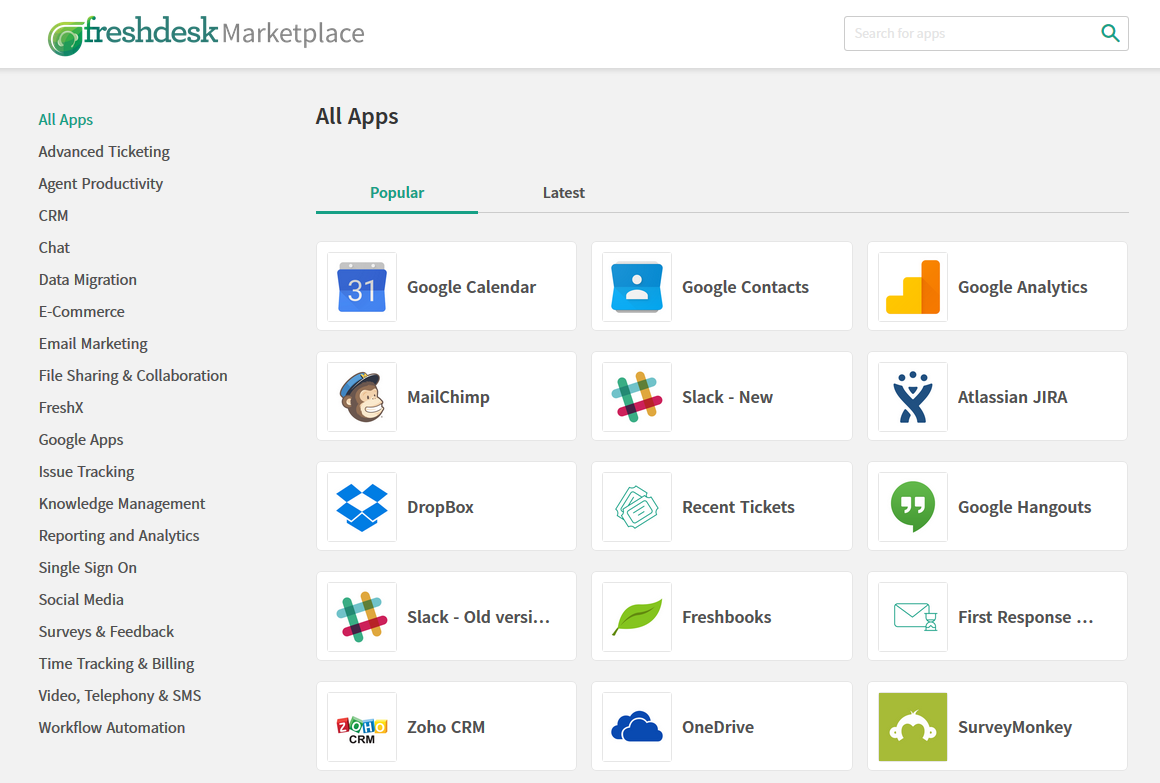Screen dimensions: 1160x783
Task: Click the SurveyMonkey icon
Action: (x=913, y=727)
